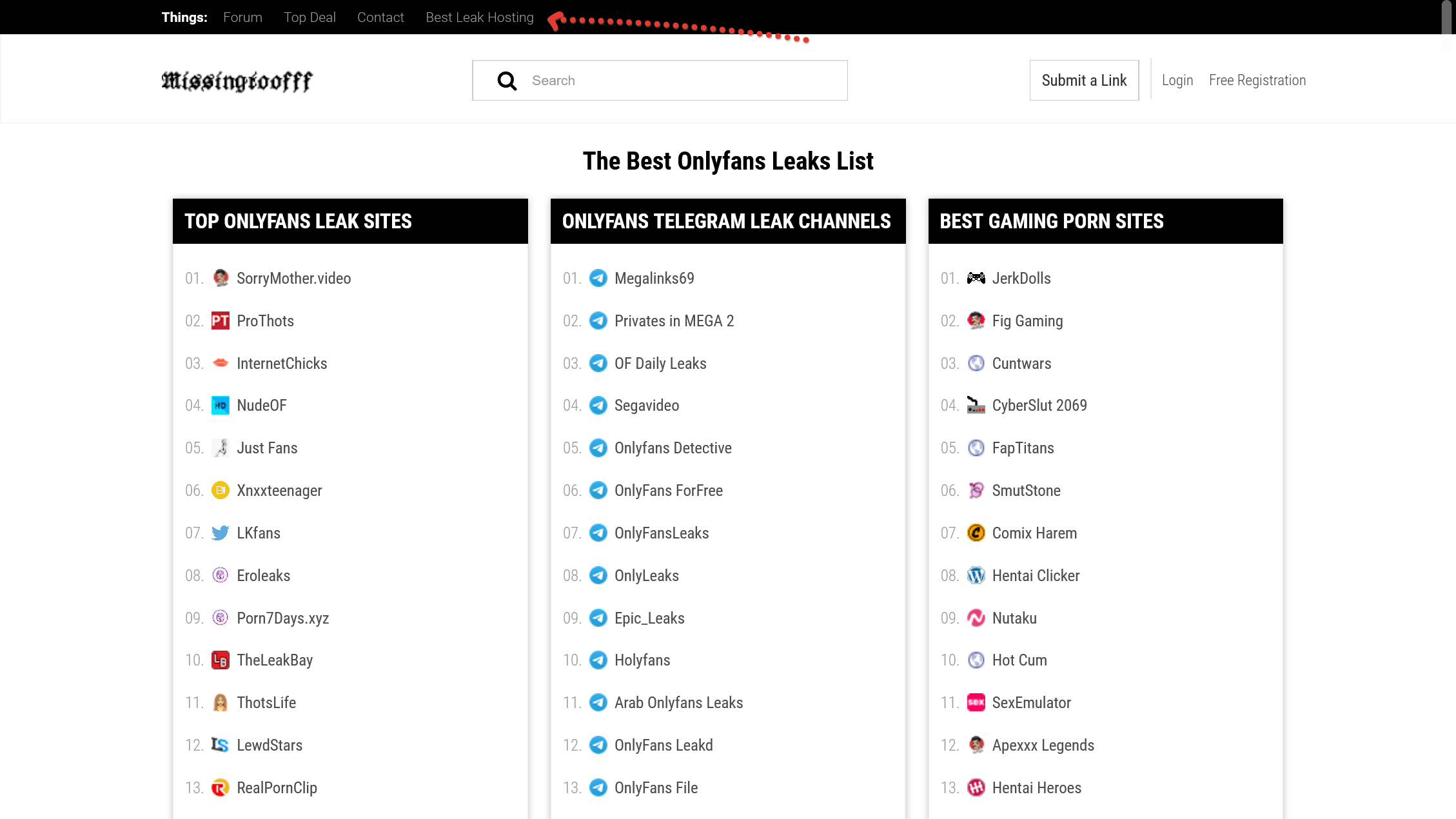Click the SorryMother.video site icon
The height and width of the screenshot is (819, 1456).
click(x=219, y=278)
